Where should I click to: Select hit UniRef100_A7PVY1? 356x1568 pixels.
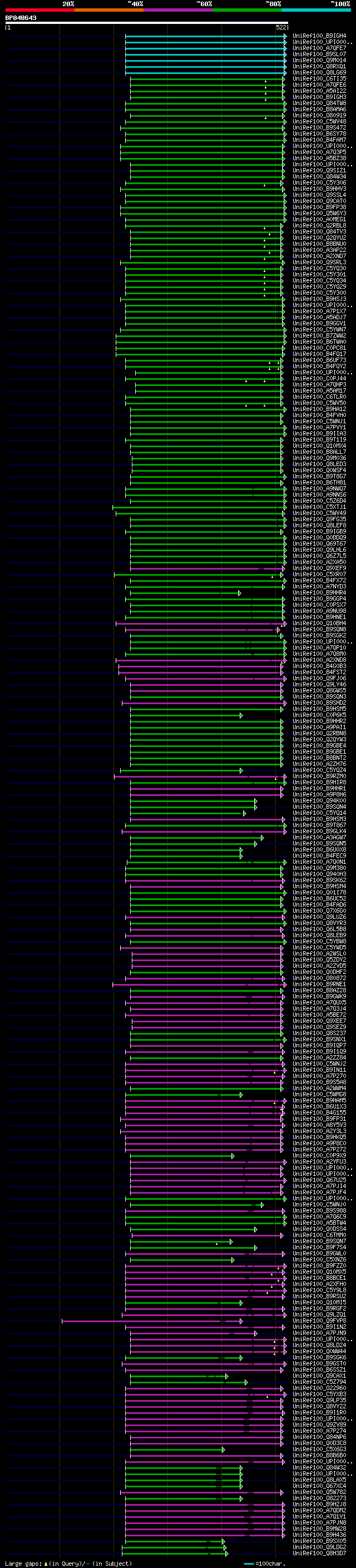coord(319,428)
